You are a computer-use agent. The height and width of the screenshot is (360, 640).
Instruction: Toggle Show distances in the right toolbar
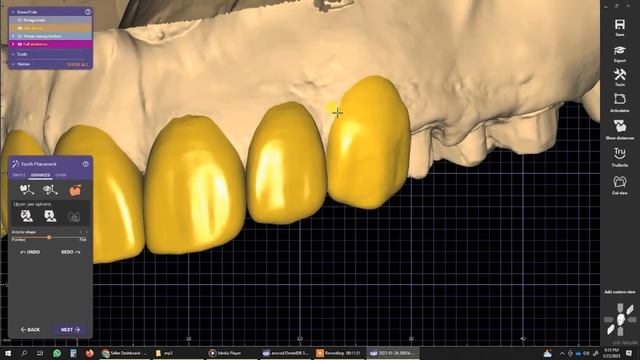620,130
